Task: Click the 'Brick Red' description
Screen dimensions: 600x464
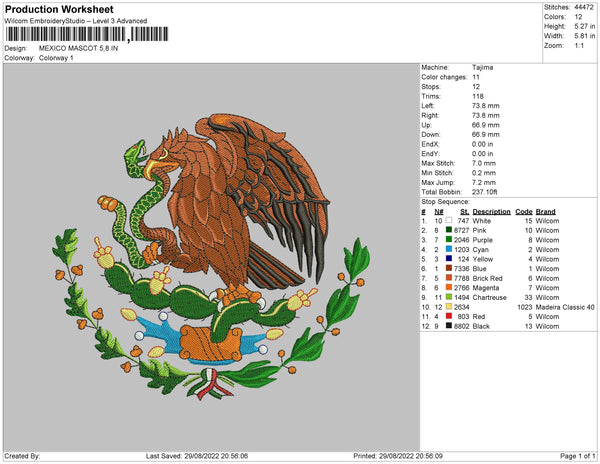Action: pyautogui.click(x=488, y=278)
